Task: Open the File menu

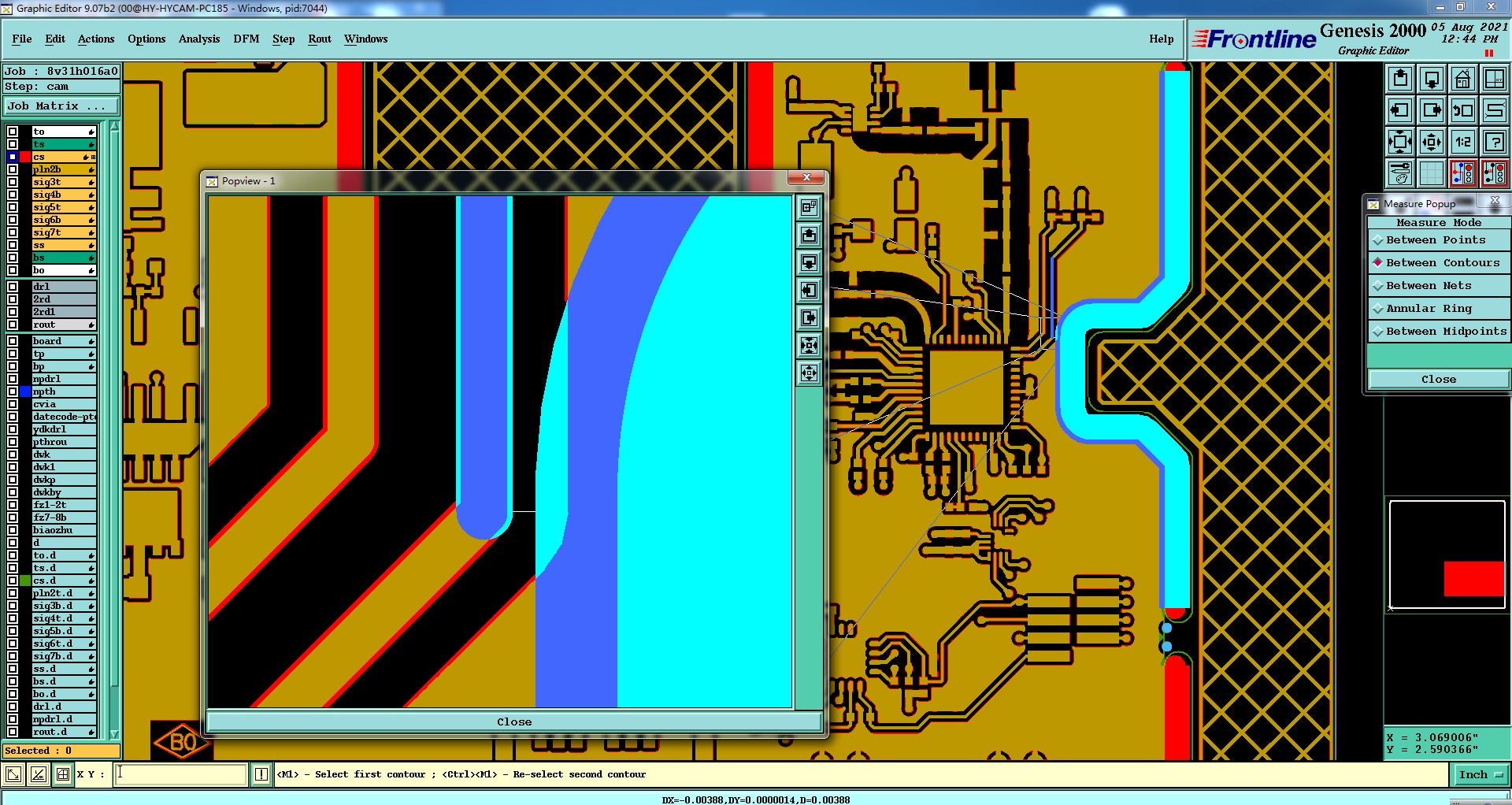Action: click(22, 39)
